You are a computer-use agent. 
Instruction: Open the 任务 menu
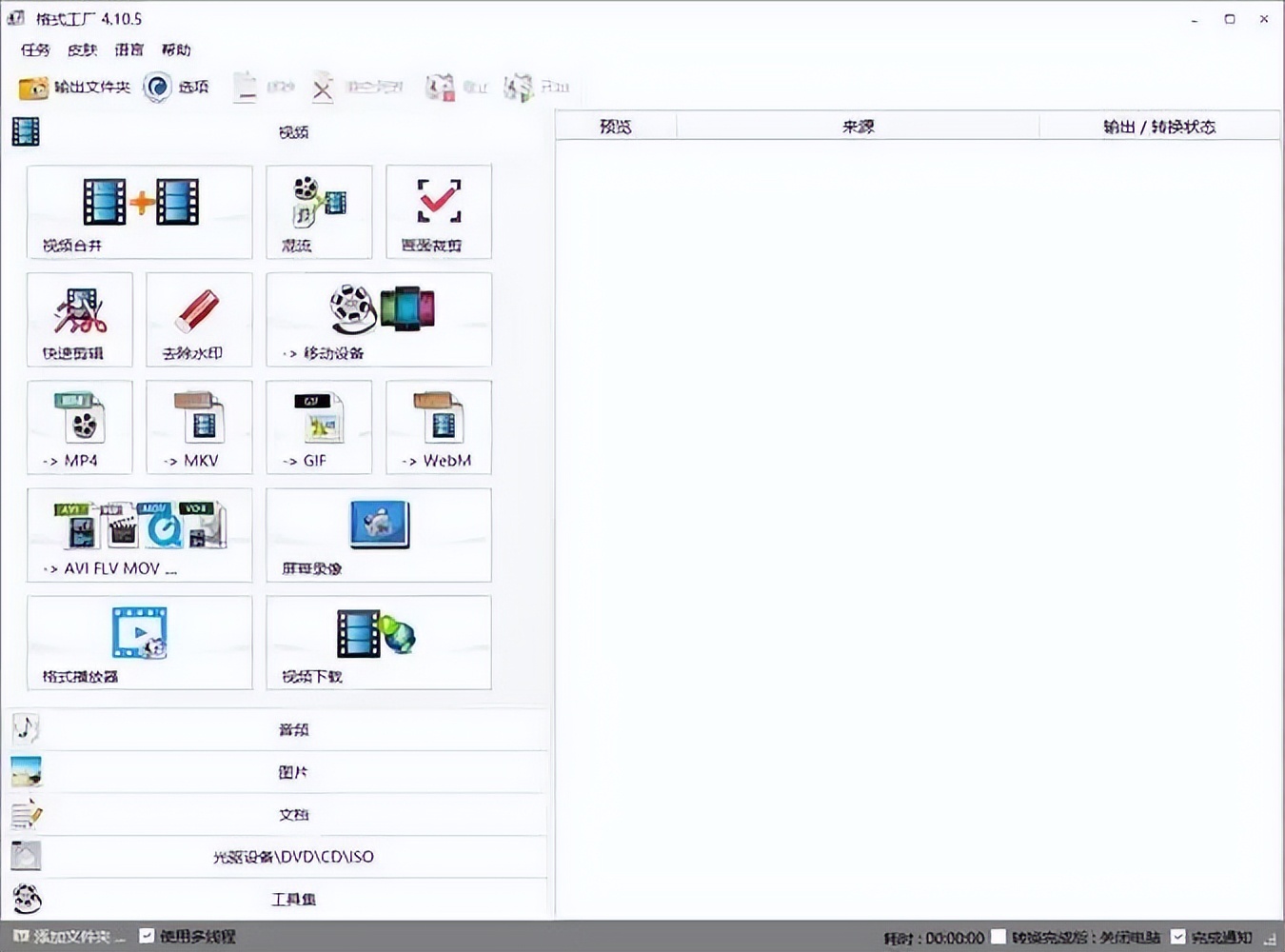pyautogui.click(x=34, y=50)
